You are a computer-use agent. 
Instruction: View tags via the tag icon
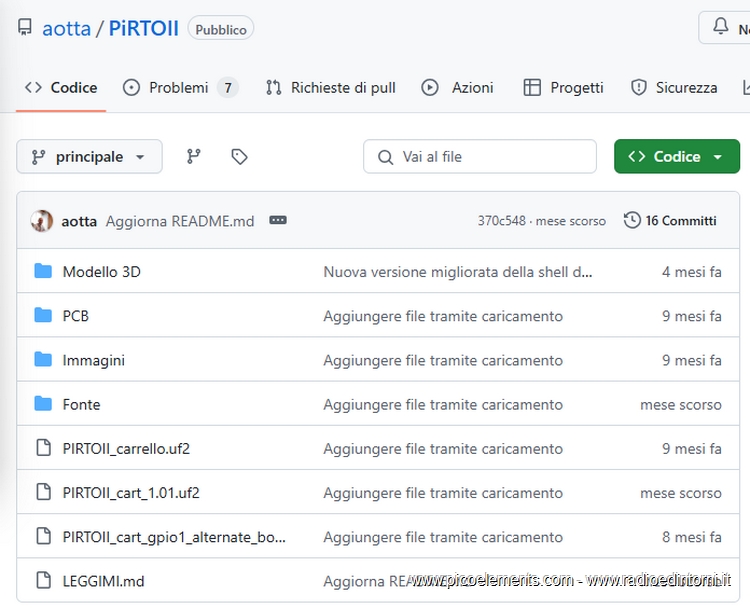(x=239, y=156)
